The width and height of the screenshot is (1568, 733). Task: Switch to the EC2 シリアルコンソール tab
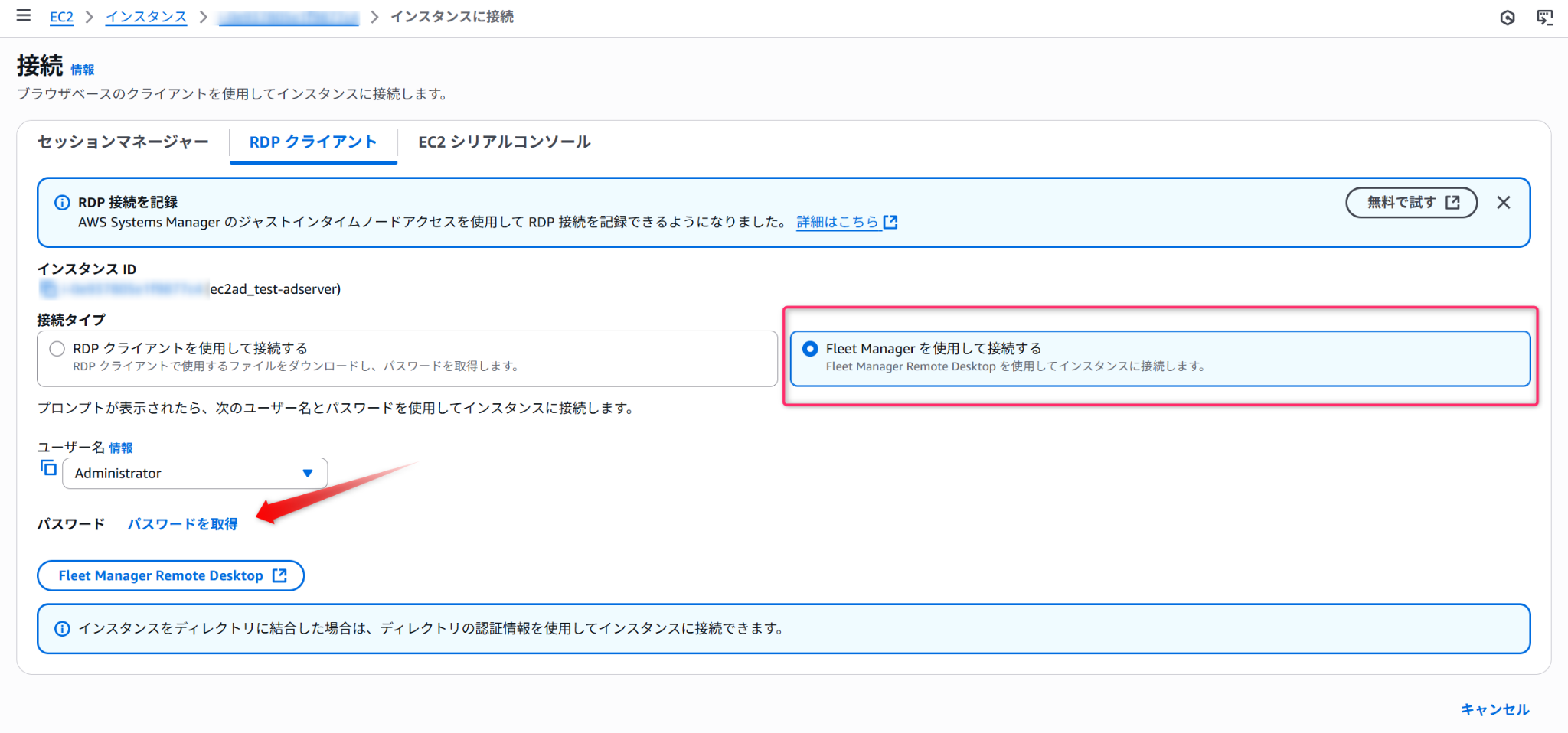click(504, 142)
